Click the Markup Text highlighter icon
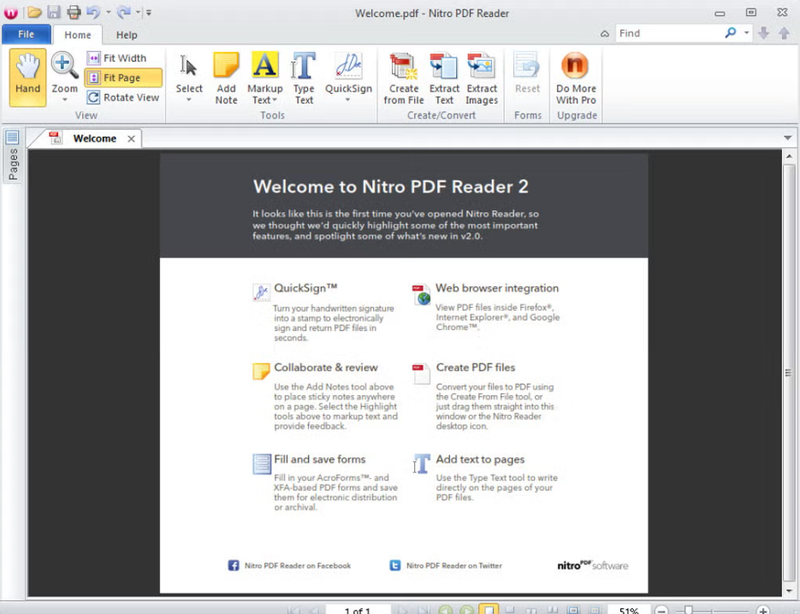This screenshot has height=614, width=800. (265, 65)
